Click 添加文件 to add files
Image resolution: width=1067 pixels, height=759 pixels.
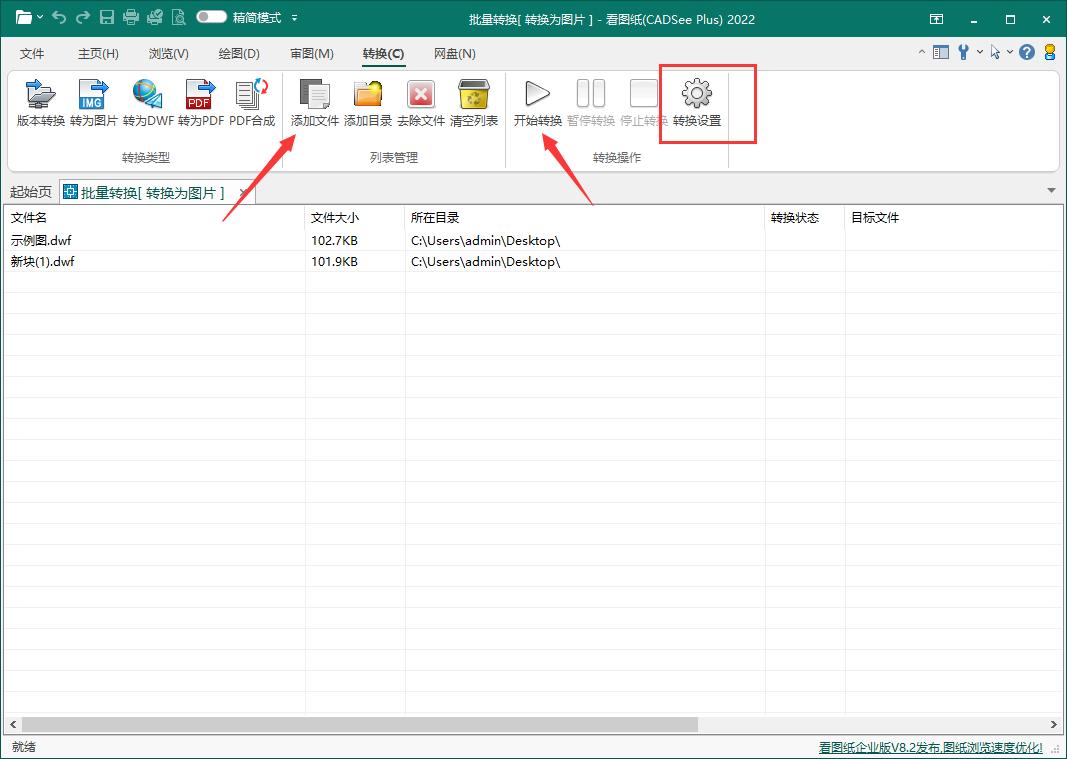[x=315, y=103]
